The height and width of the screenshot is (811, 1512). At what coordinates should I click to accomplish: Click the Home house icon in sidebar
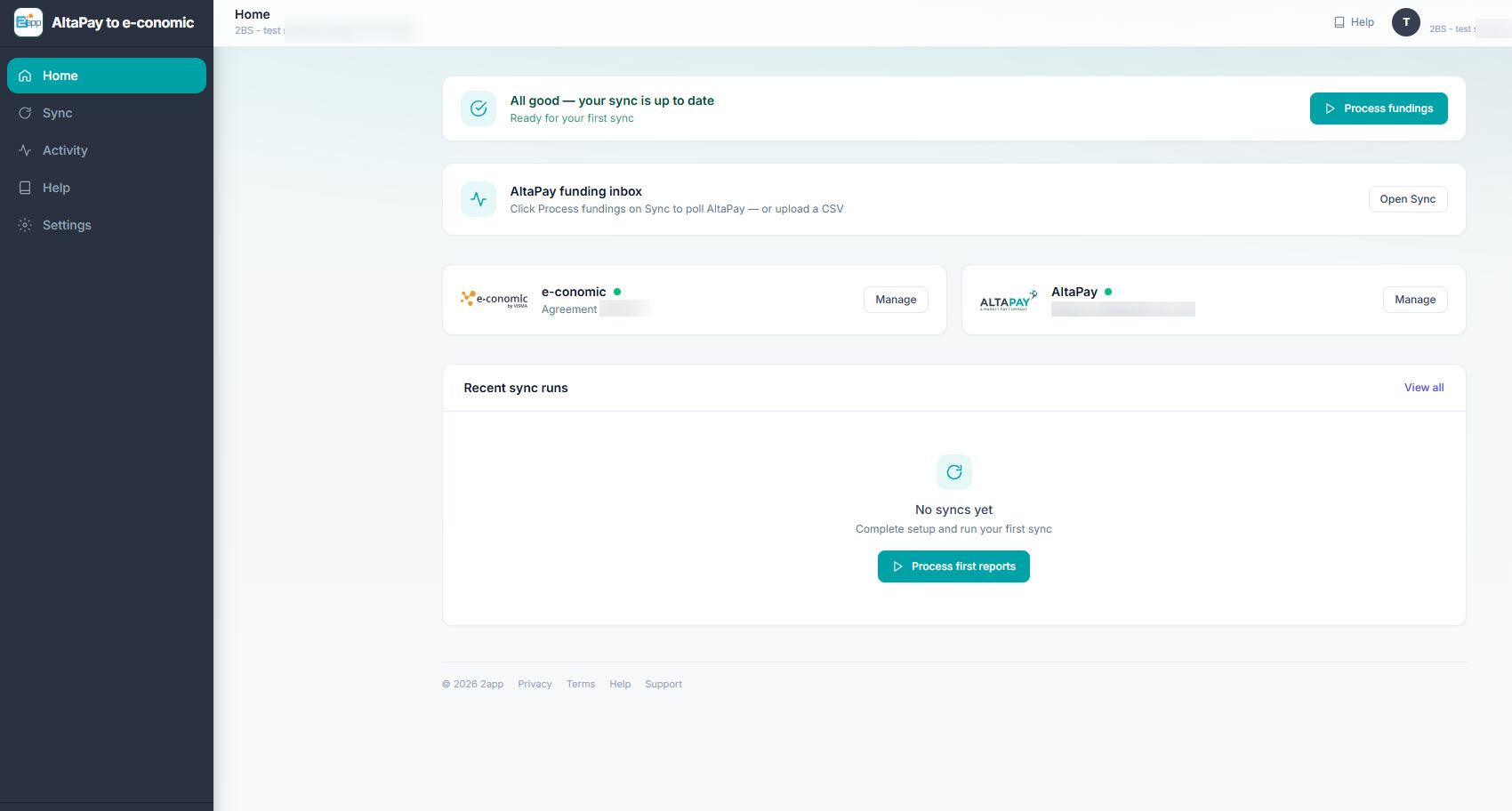click(25, 76)
